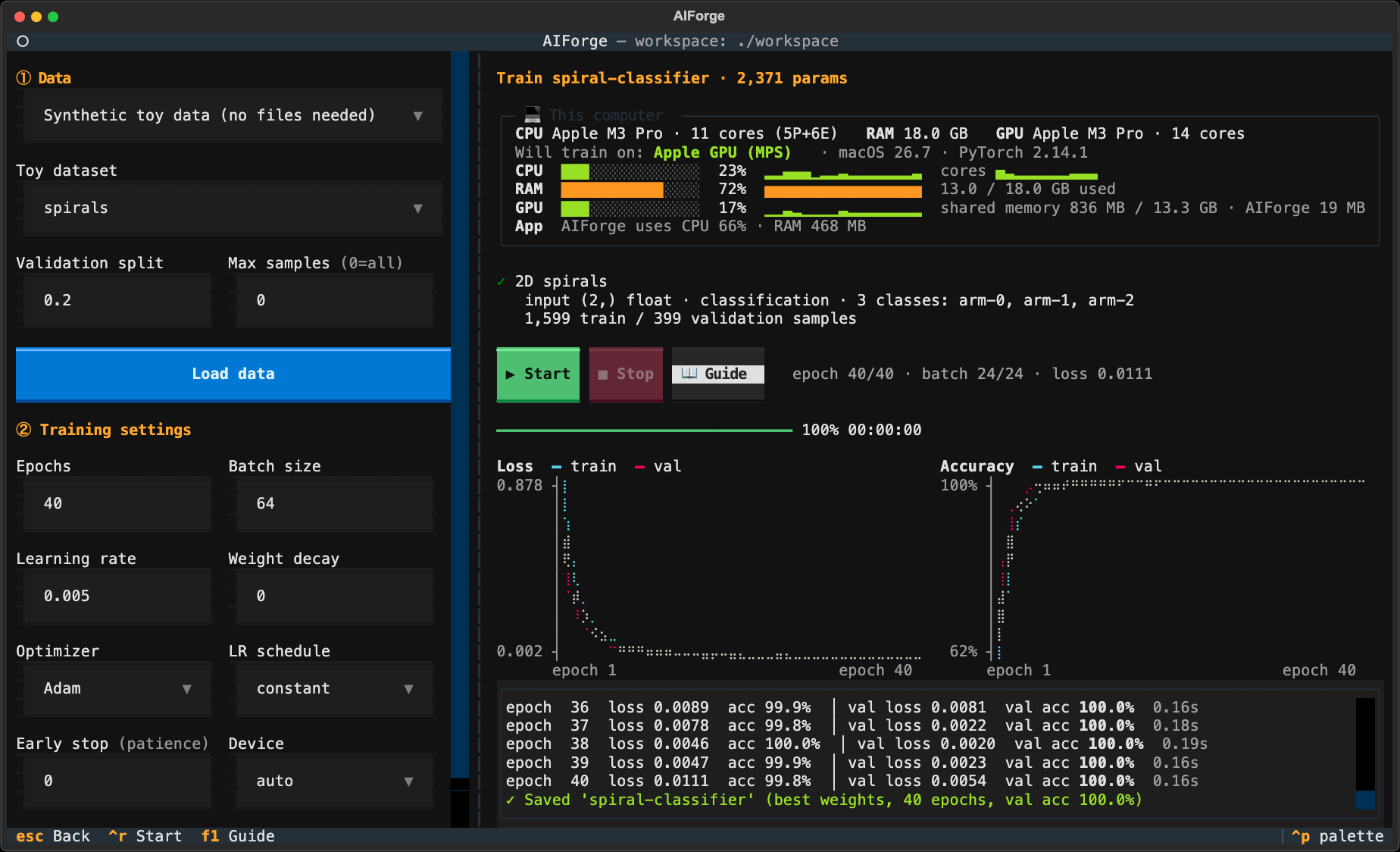The image size is (1400, 852).
Task: Click 'esc Back' in the footer bar
Action: 53,836
